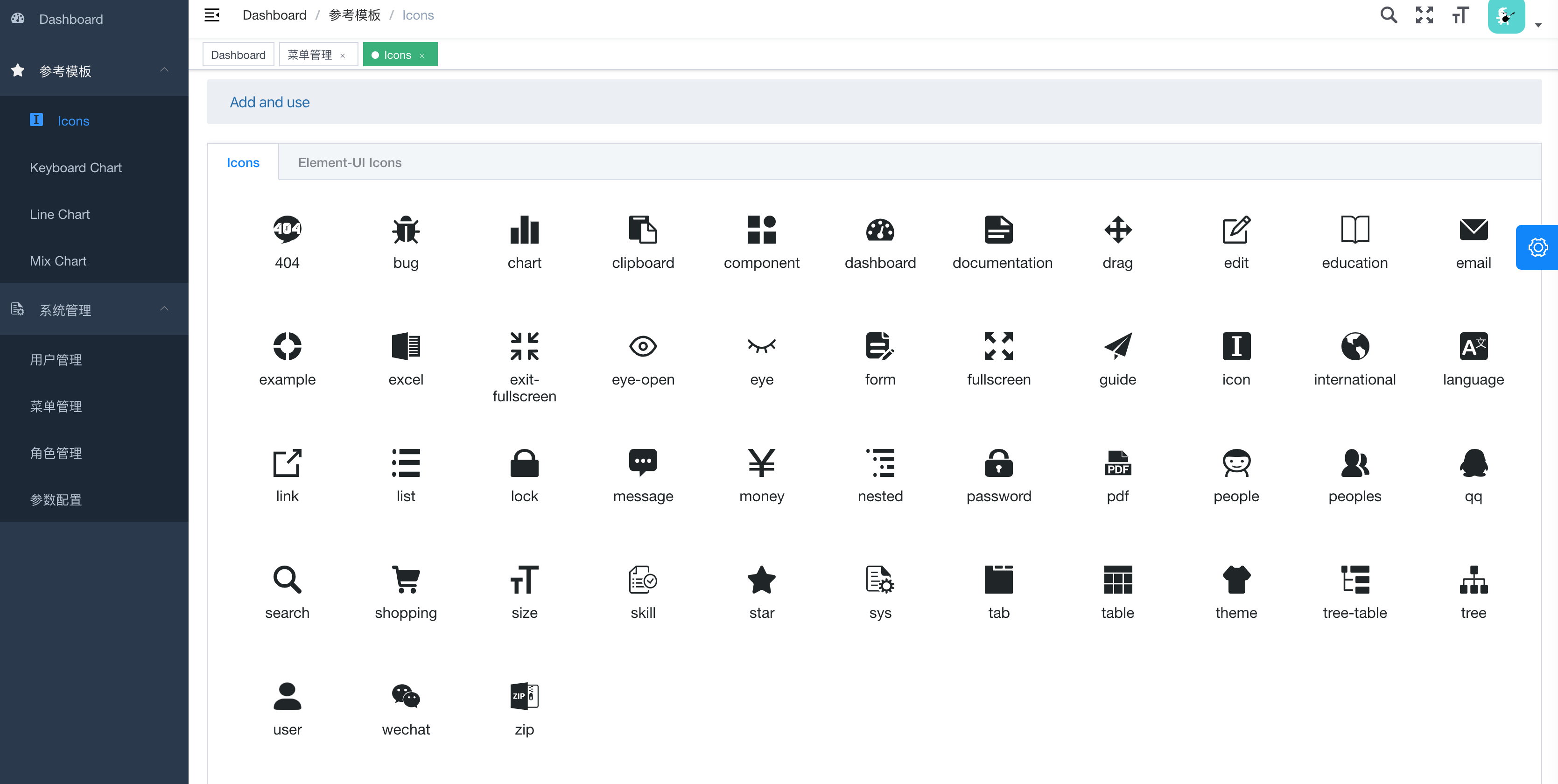The height and width of the screenshot is (784, 1558).
Task: Open the user avatar dropdown
Action: (x=1514, y=16)
